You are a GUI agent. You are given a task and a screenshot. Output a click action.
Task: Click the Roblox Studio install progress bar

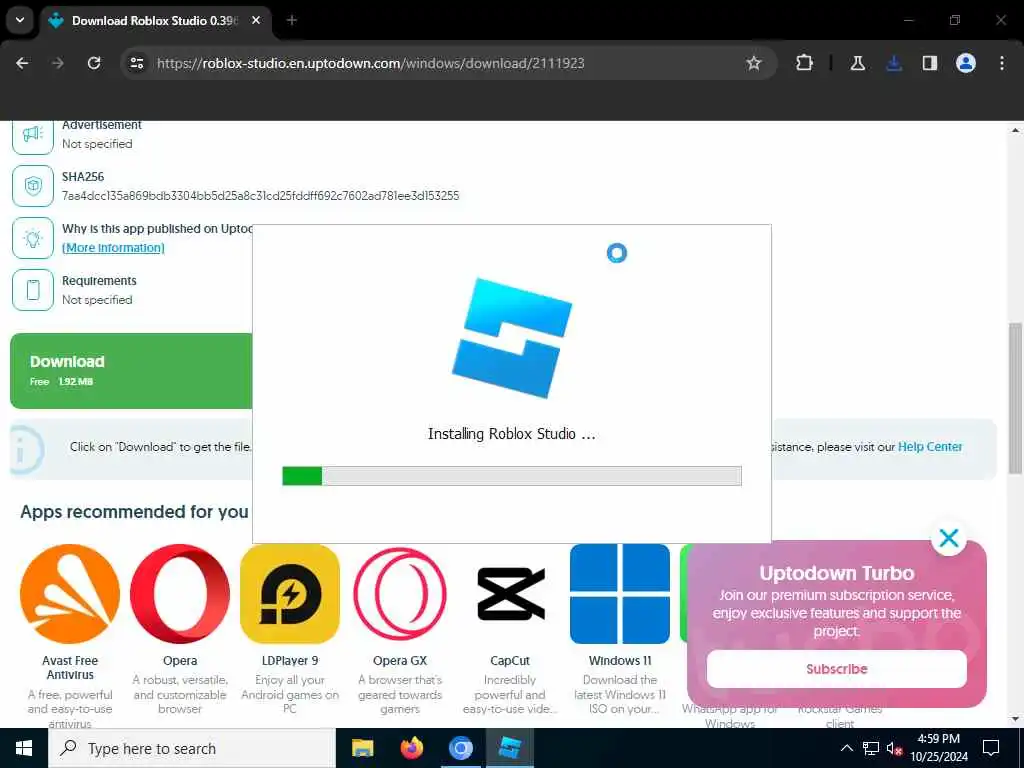tap(512, 476)
